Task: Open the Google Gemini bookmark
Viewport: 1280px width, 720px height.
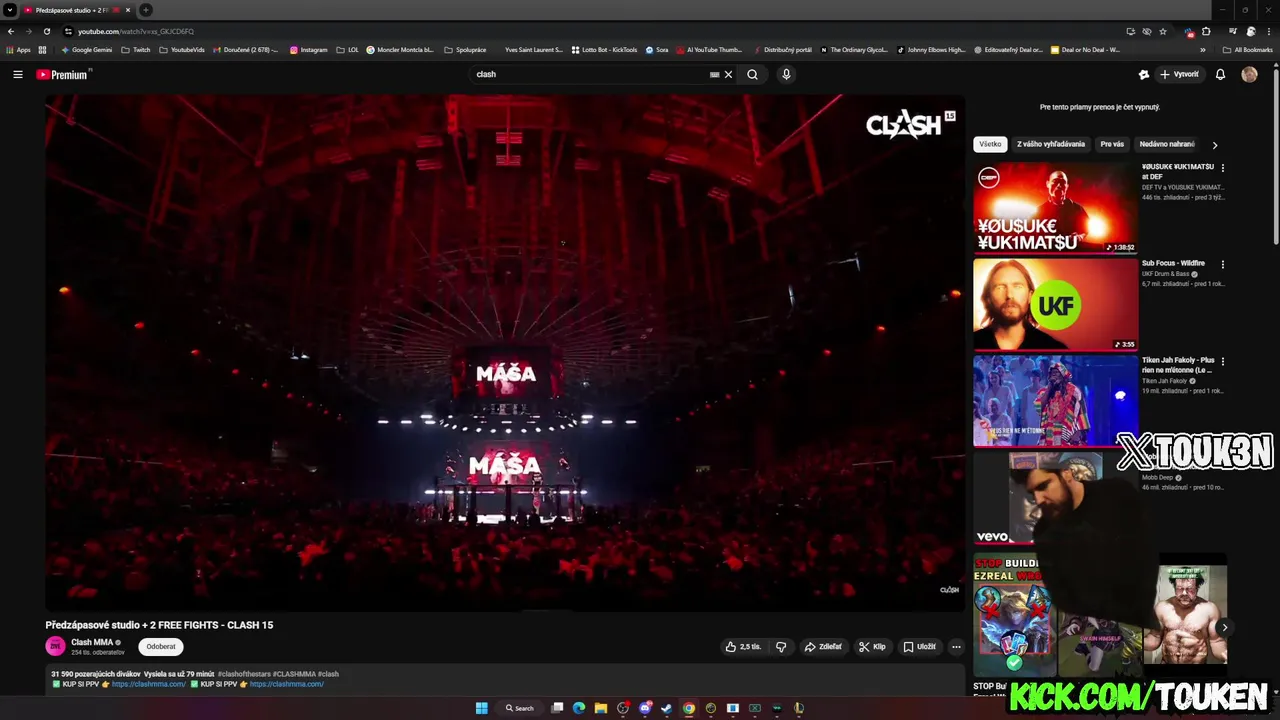Action: coord(86,49)
